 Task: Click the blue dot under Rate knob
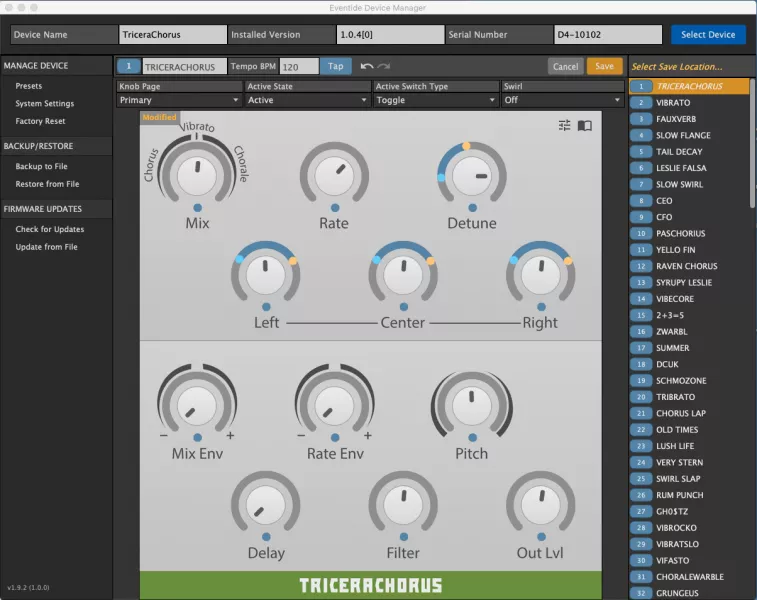pyautogui.click(x=335, y=208)
